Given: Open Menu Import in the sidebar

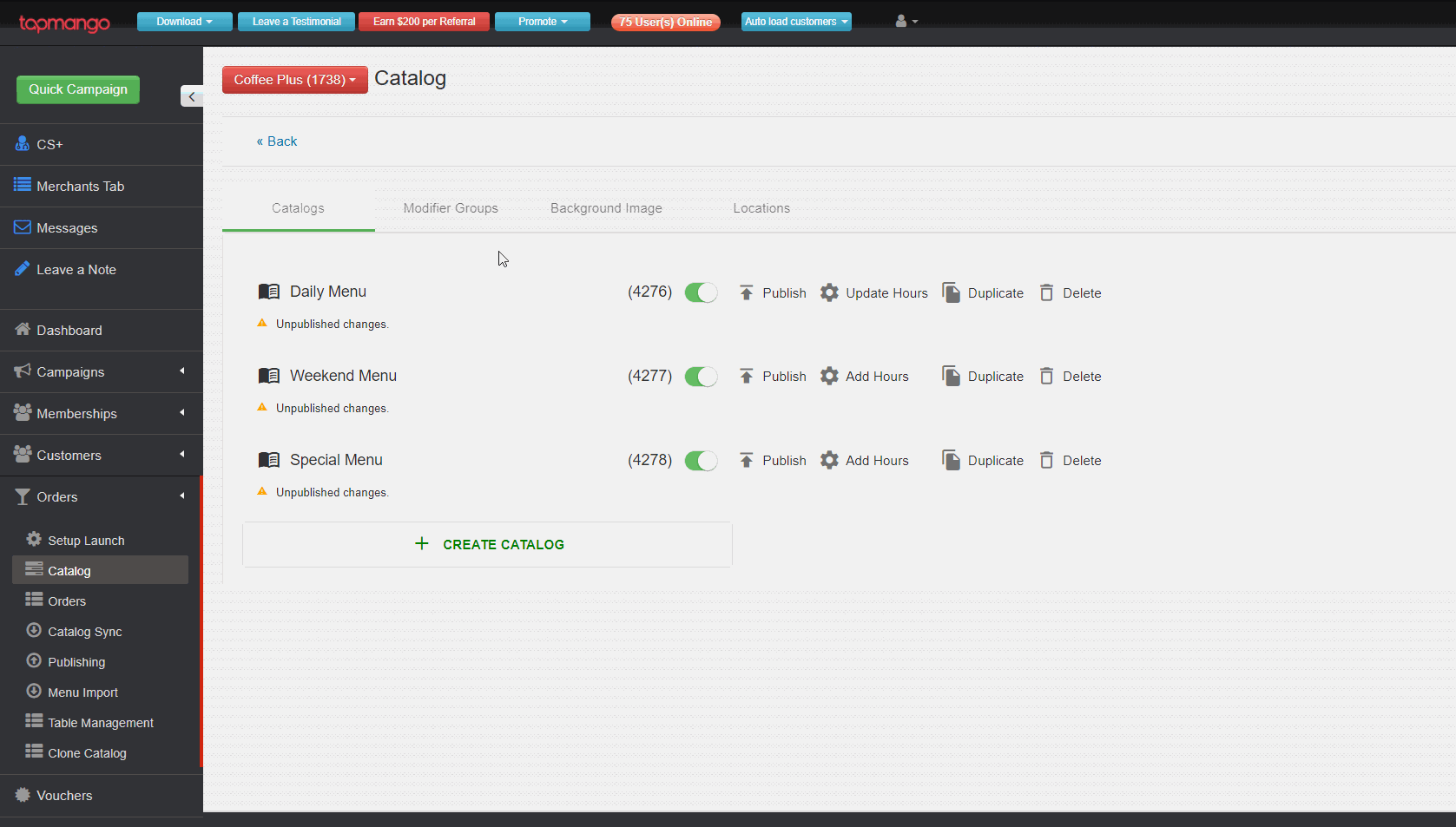Looking at the screenshot, I should click(x=82, y=692).
